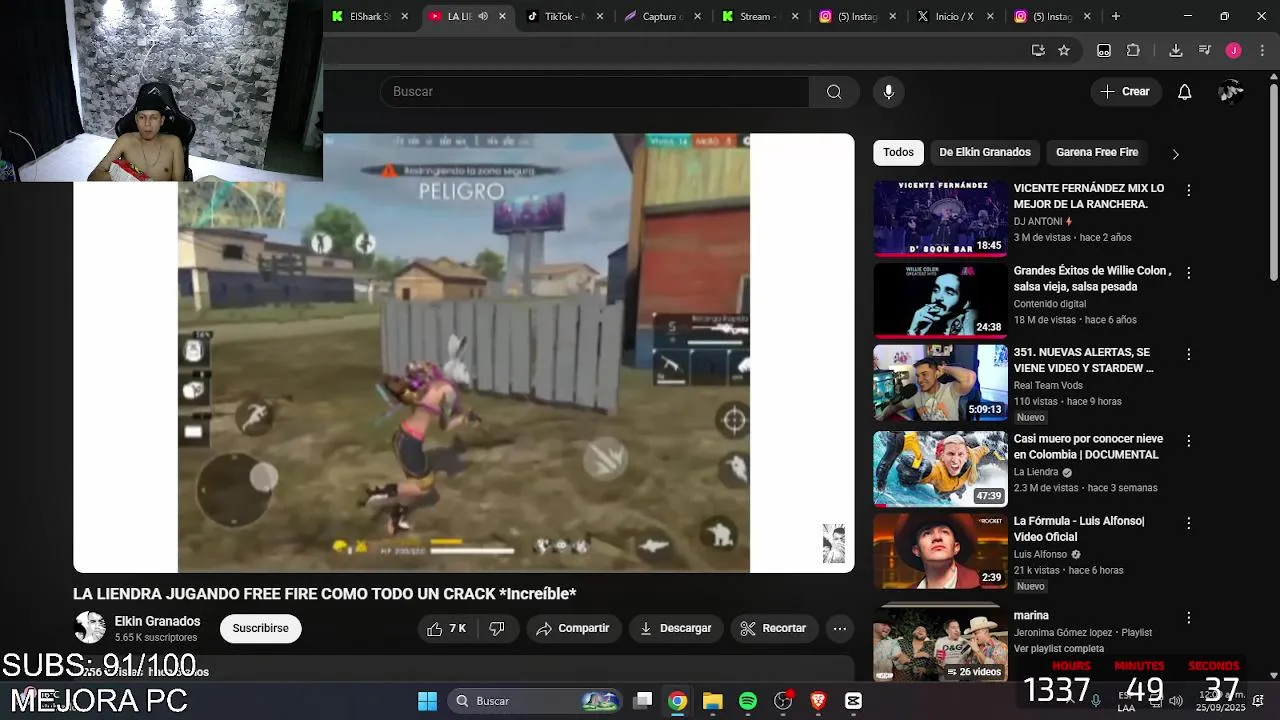Open options menu for marina playlist
The image size is (1280, 720).
tap(1188, 617)
